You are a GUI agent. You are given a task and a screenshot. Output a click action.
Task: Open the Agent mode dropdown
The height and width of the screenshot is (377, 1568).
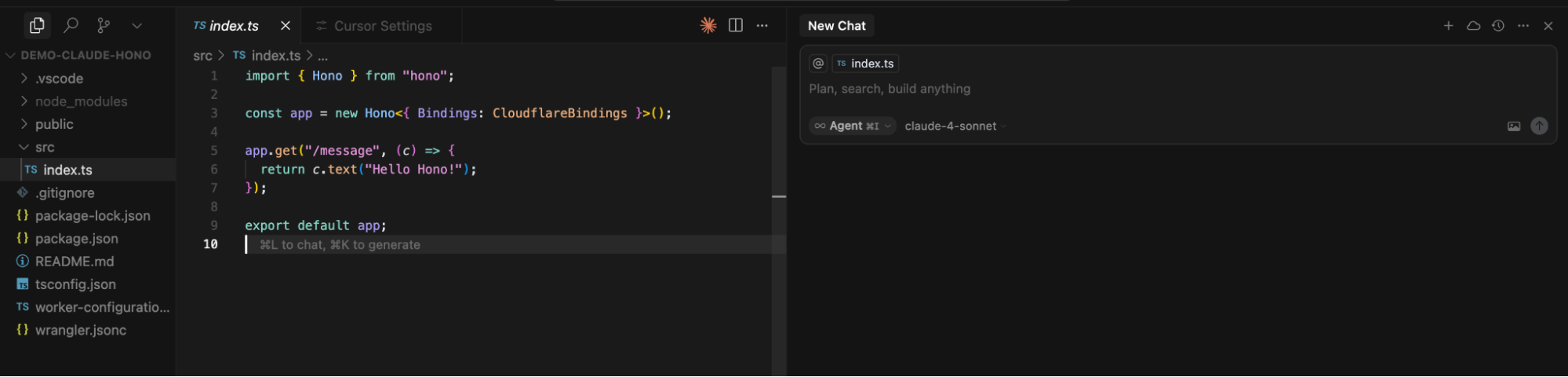[853, 126]
